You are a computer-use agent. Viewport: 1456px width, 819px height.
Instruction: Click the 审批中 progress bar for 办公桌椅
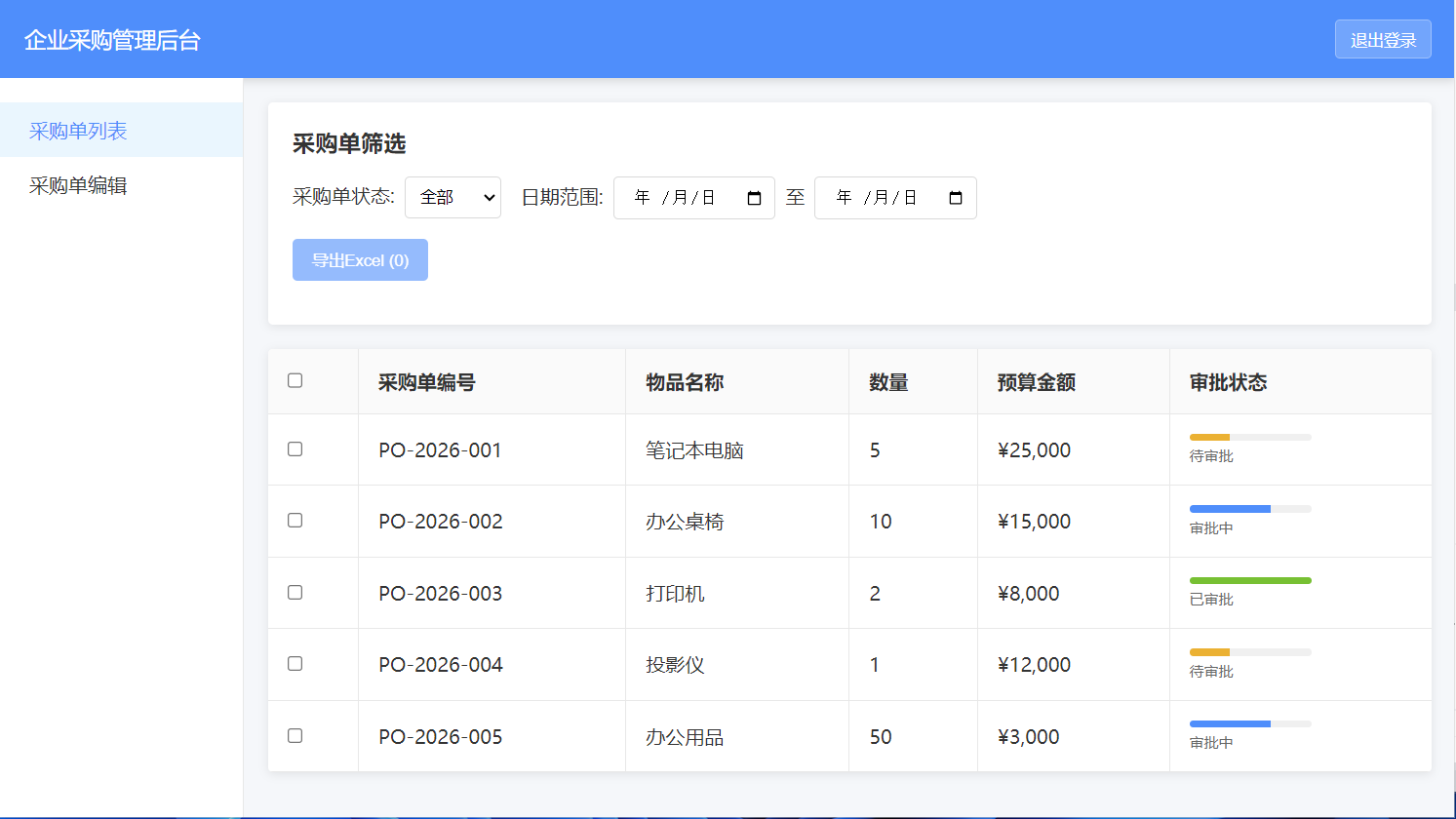pos(1249,509)
